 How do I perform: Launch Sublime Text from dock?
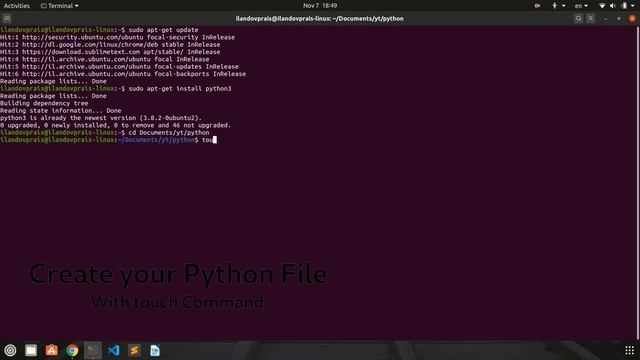134,350
